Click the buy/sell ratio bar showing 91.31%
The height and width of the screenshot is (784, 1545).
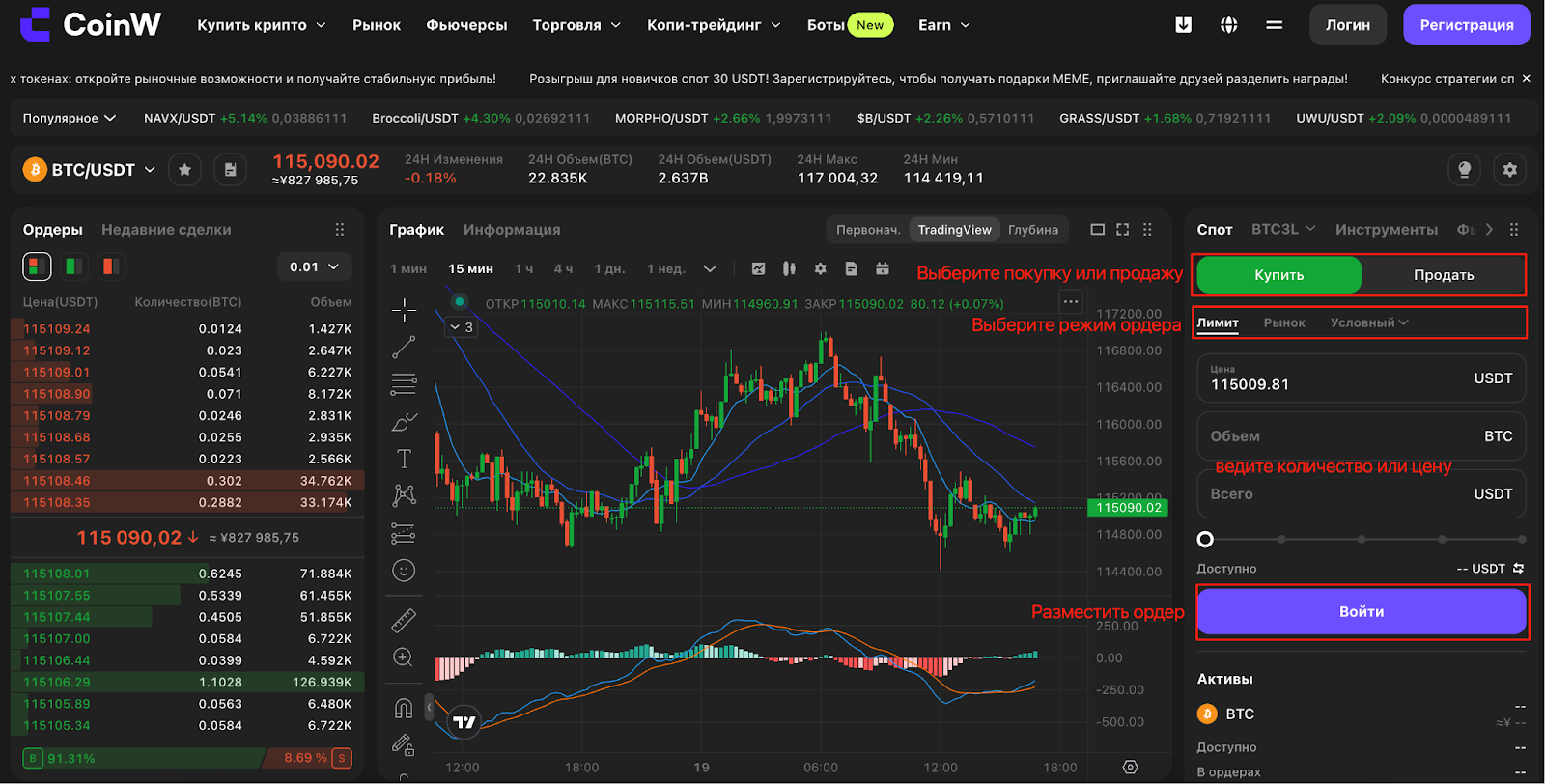tap(187, 758)
